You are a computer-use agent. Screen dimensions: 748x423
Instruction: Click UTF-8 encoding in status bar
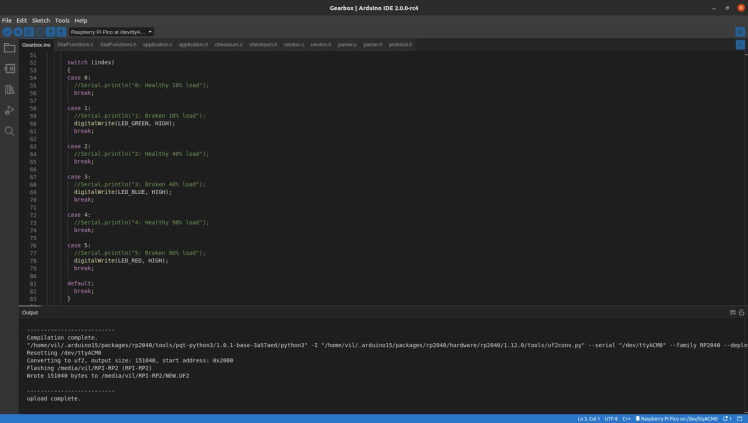click(x=611, y=418)
